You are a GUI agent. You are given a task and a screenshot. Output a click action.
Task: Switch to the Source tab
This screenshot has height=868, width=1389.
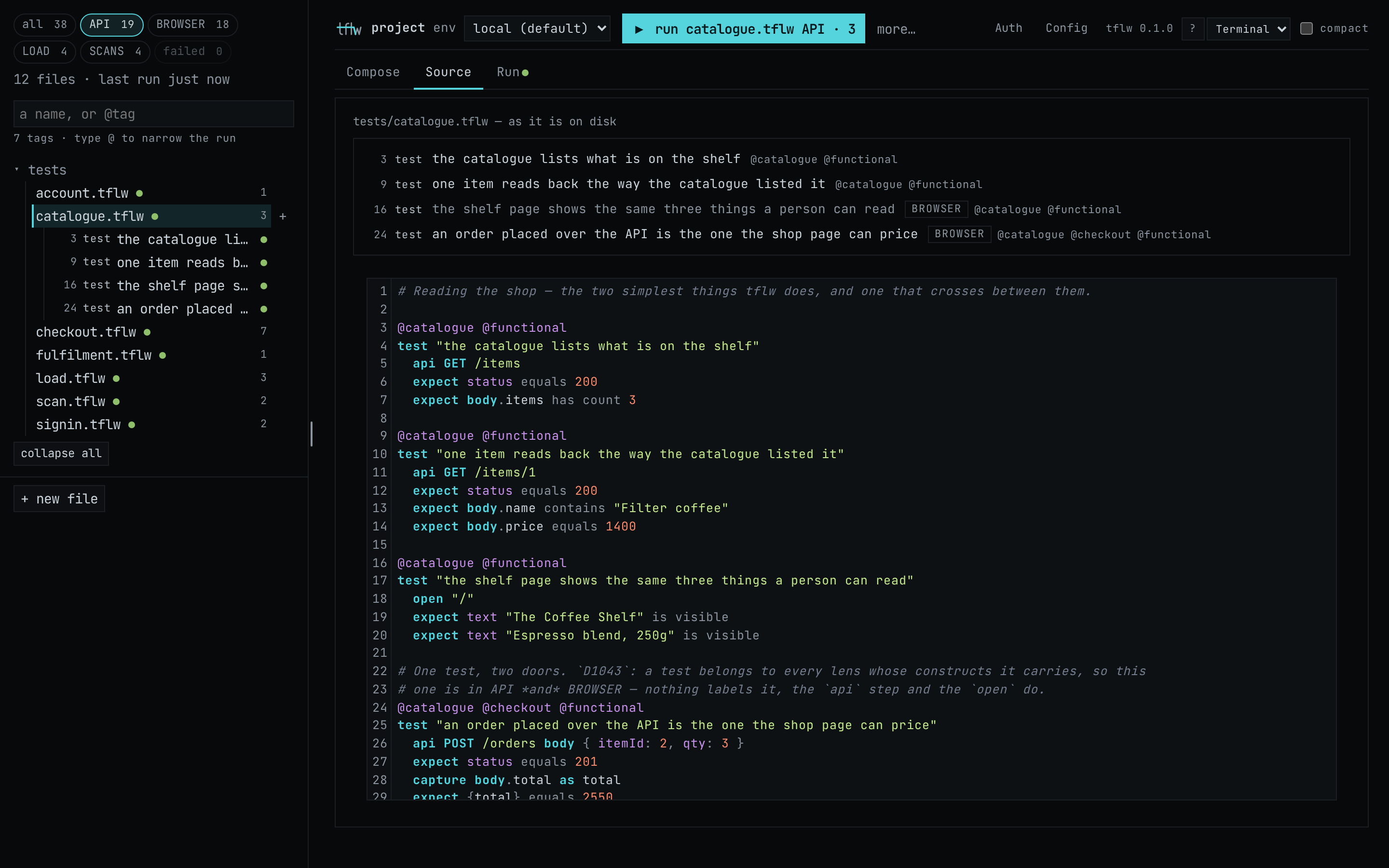448,72
